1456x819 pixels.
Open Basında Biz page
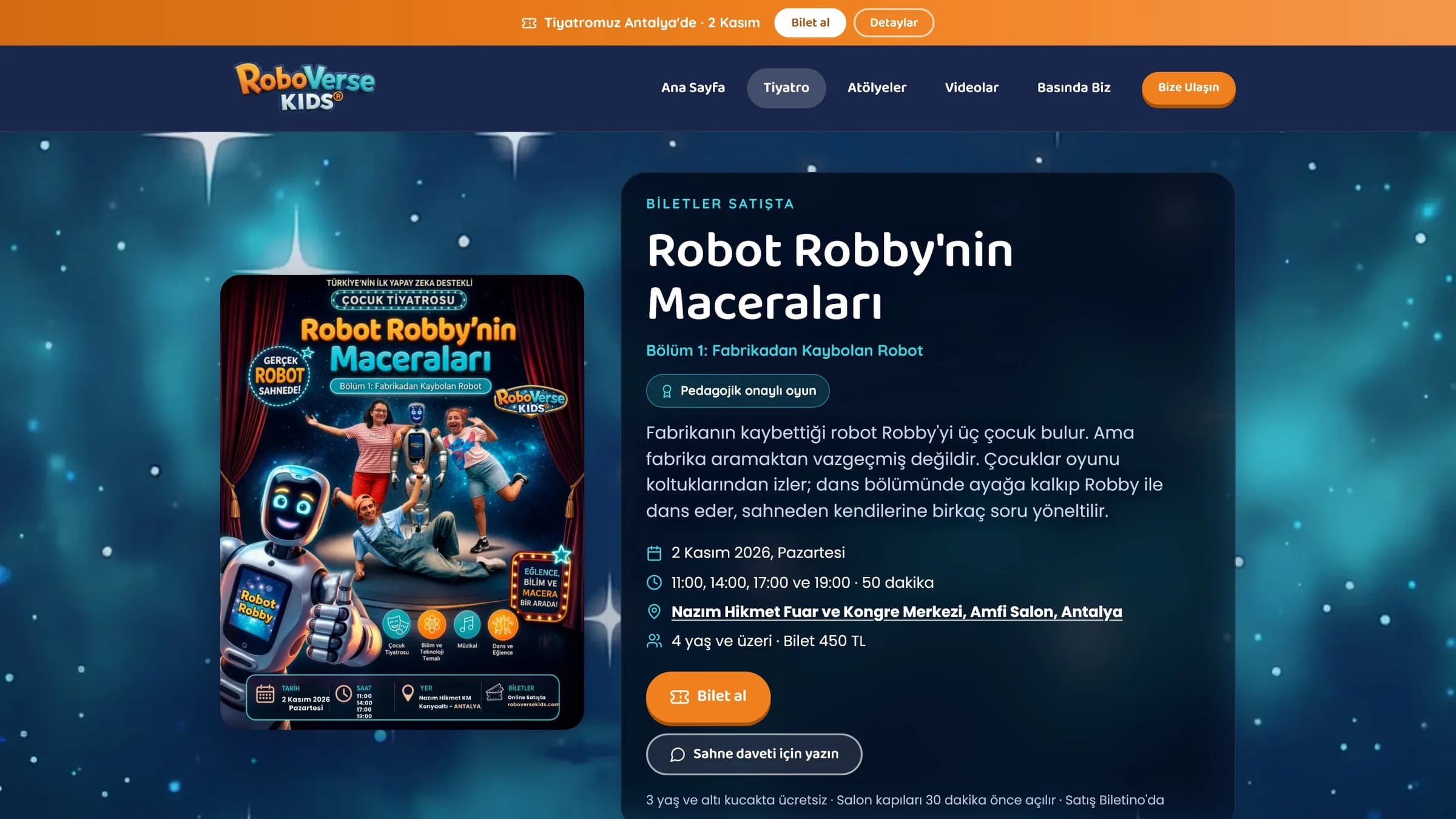[x=1074, y=88]
